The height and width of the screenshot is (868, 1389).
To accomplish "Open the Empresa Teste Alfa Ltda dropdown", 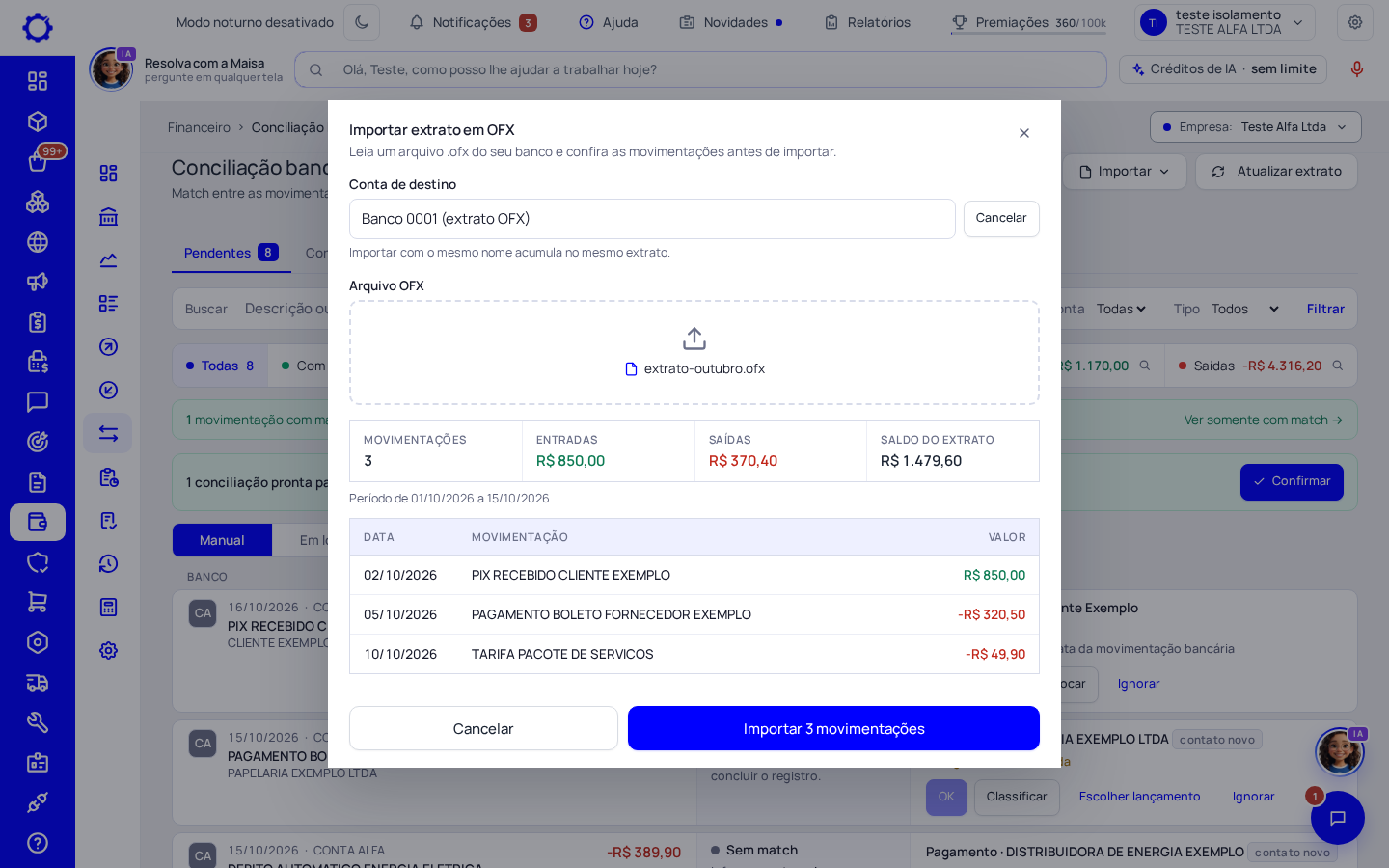I will (x=1256, y=127).
